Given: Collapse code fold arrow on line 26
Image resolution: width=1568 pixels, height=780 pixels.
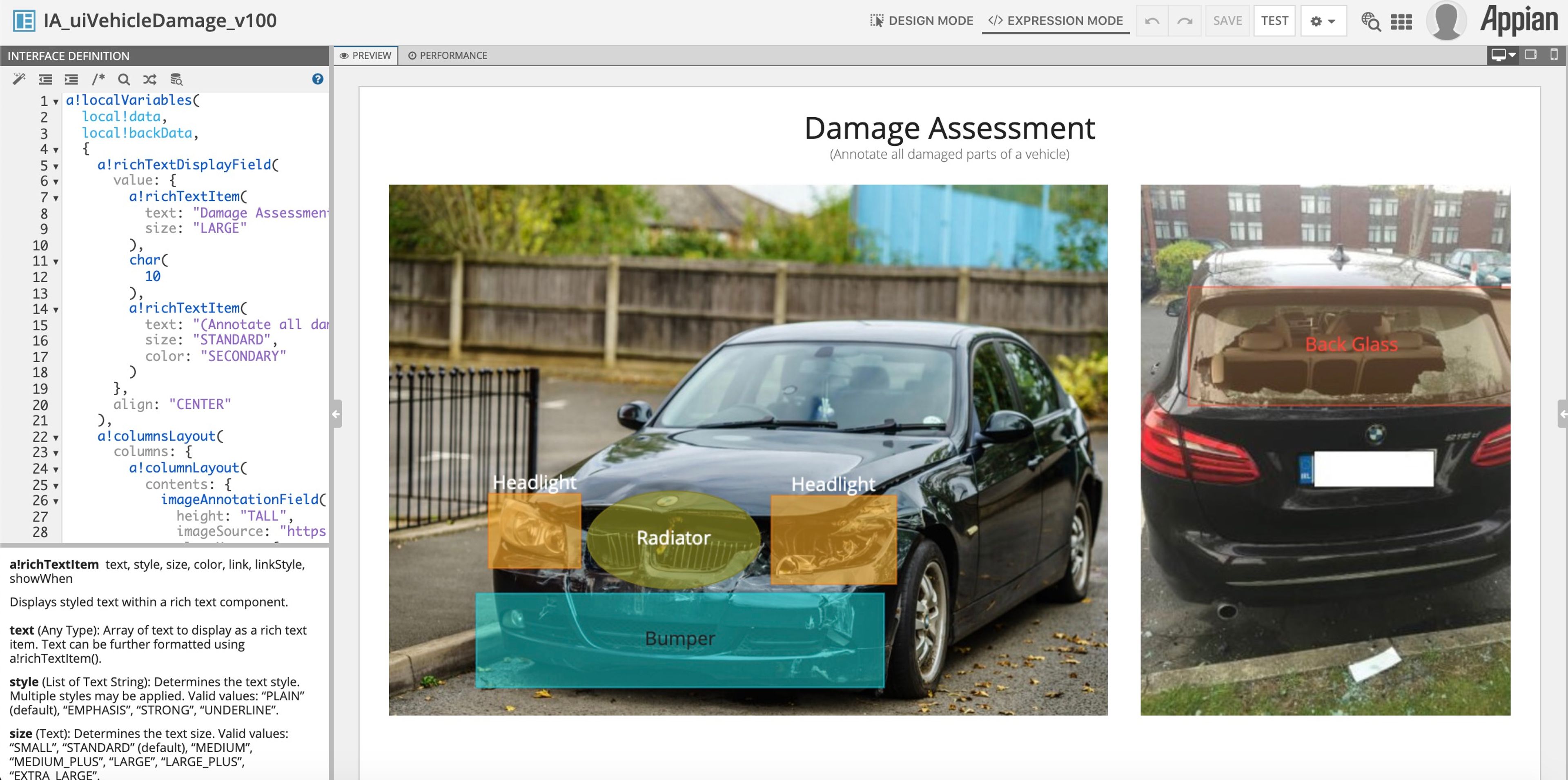Looking at the screenshot, I should 56,501.
